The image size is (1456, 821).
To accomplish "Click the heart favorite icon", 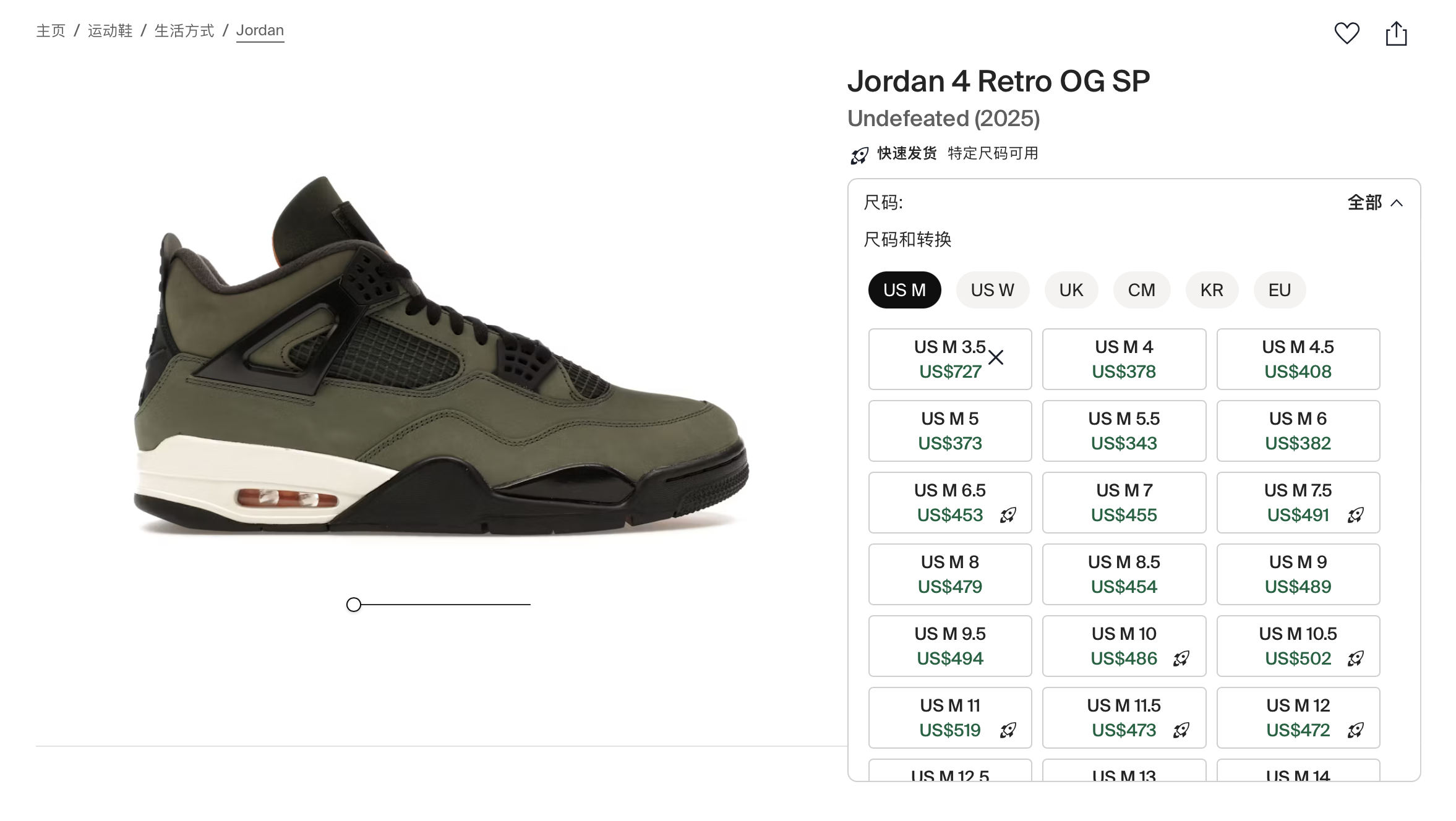I will click(1347, 33).
